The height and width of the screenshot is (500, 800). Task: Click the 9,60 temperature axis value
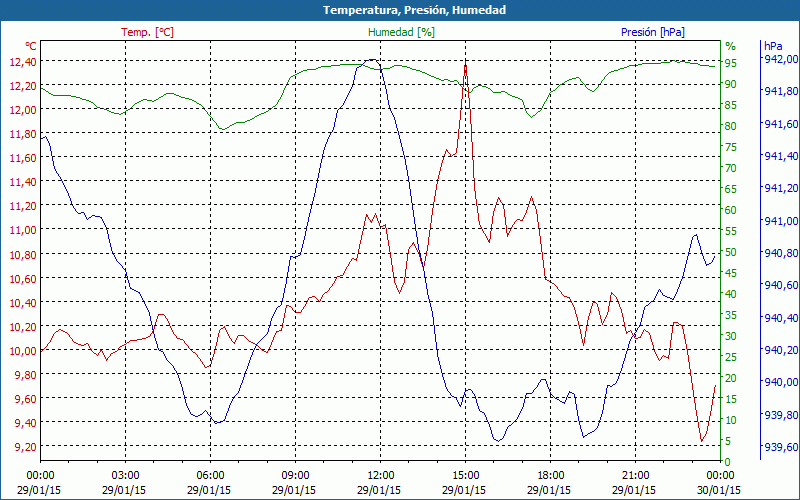pyautogui.click(x=25, y=398)
